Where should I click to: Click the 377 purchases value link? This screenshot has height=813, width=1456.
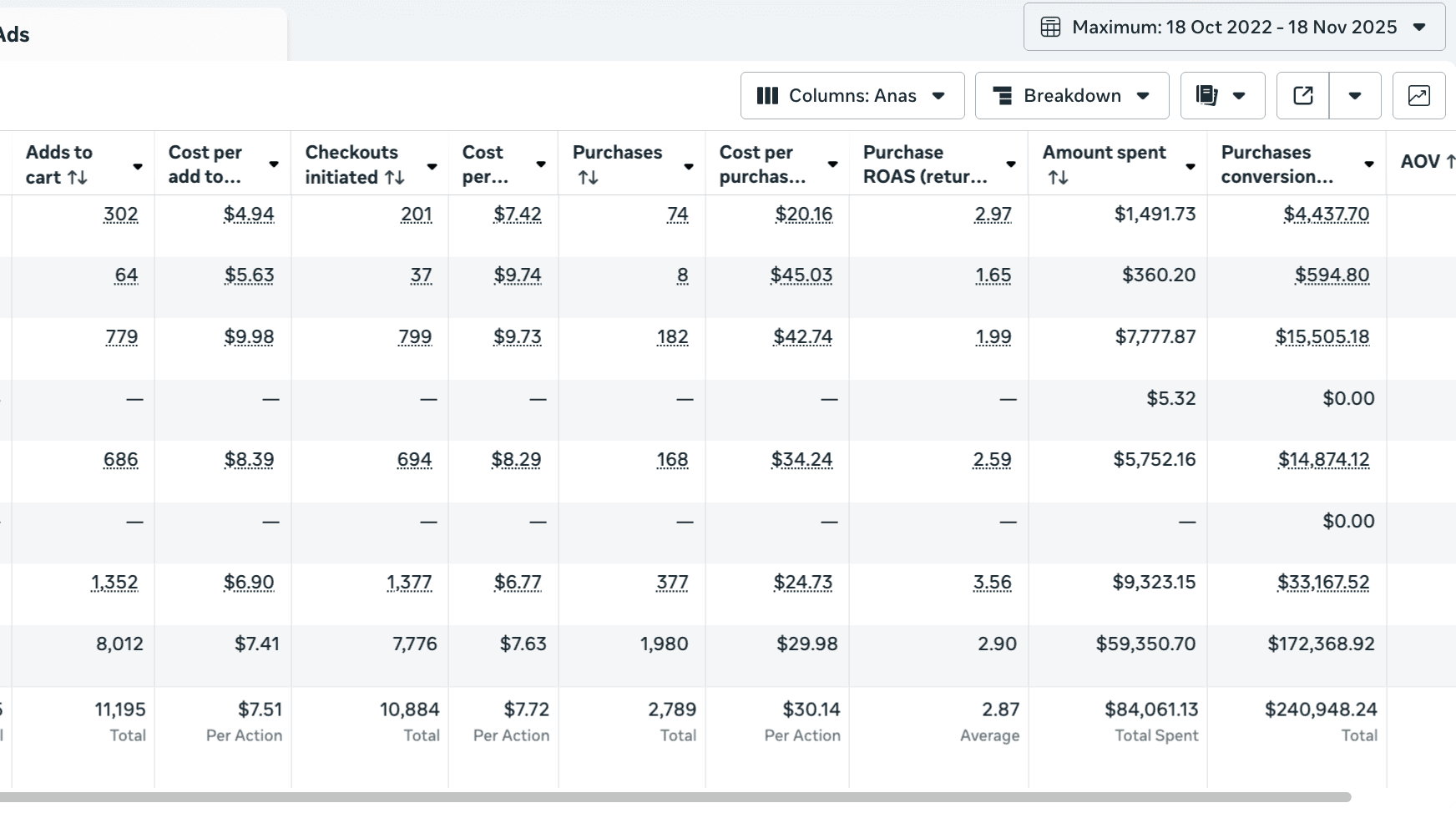(672, 582)
